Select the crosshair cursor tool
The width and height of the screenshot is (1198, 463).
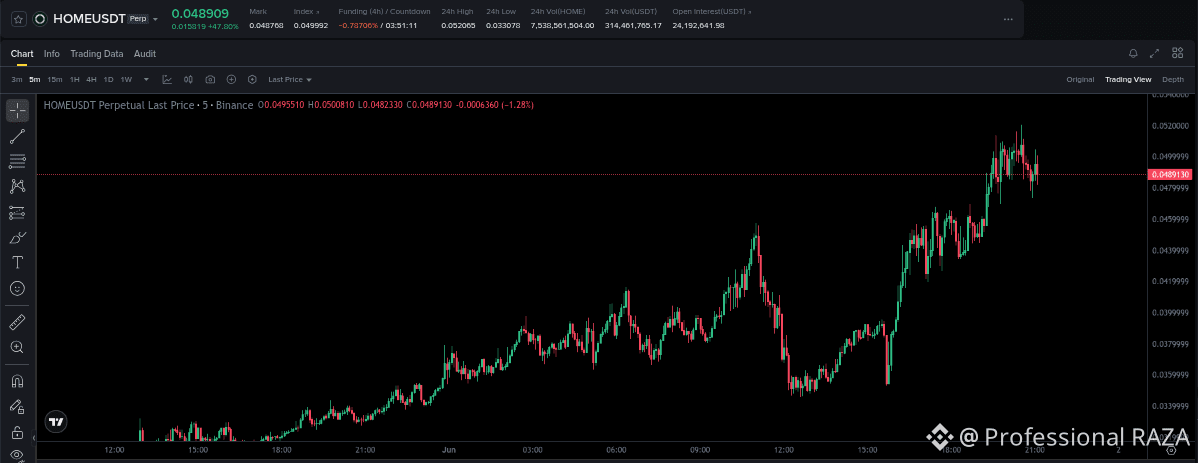[x=18, y=111]
